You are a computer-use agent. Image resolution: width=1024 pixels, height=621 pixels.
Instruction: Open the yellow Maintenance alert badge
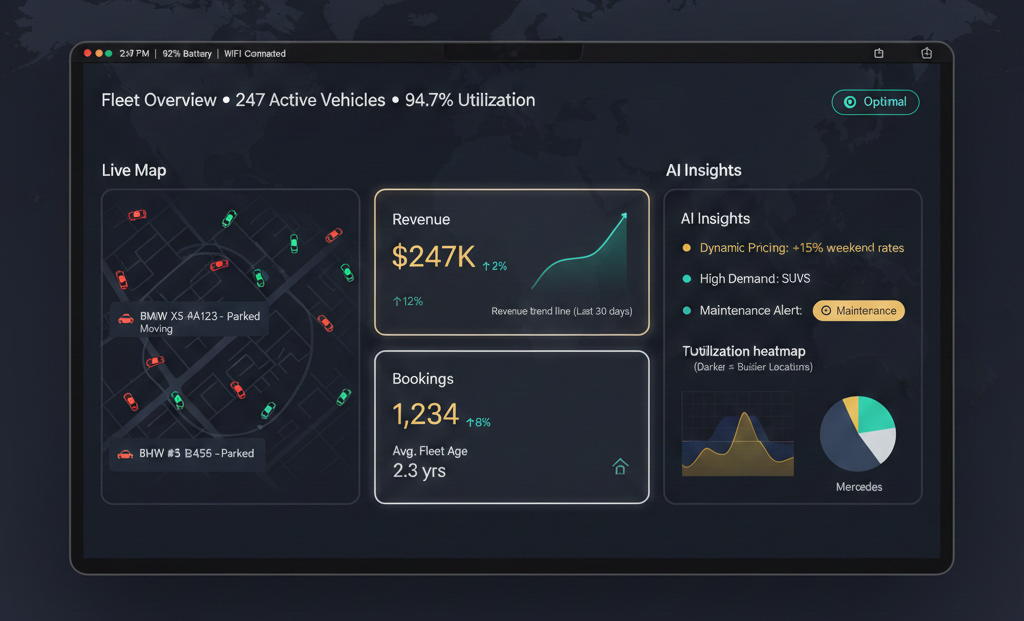click(858, 311)
